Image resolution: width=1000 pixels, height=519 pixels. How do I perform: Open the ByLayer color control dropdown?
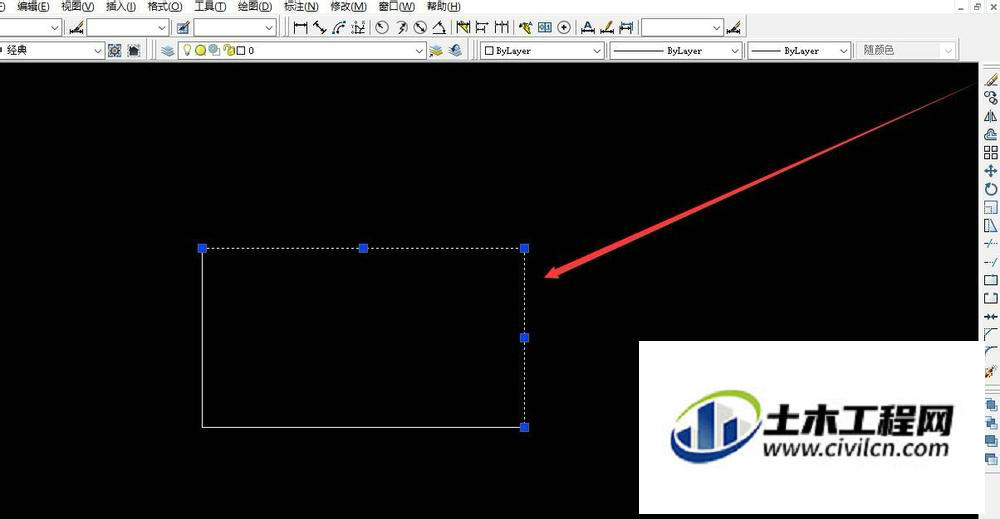tap(597, 50)
